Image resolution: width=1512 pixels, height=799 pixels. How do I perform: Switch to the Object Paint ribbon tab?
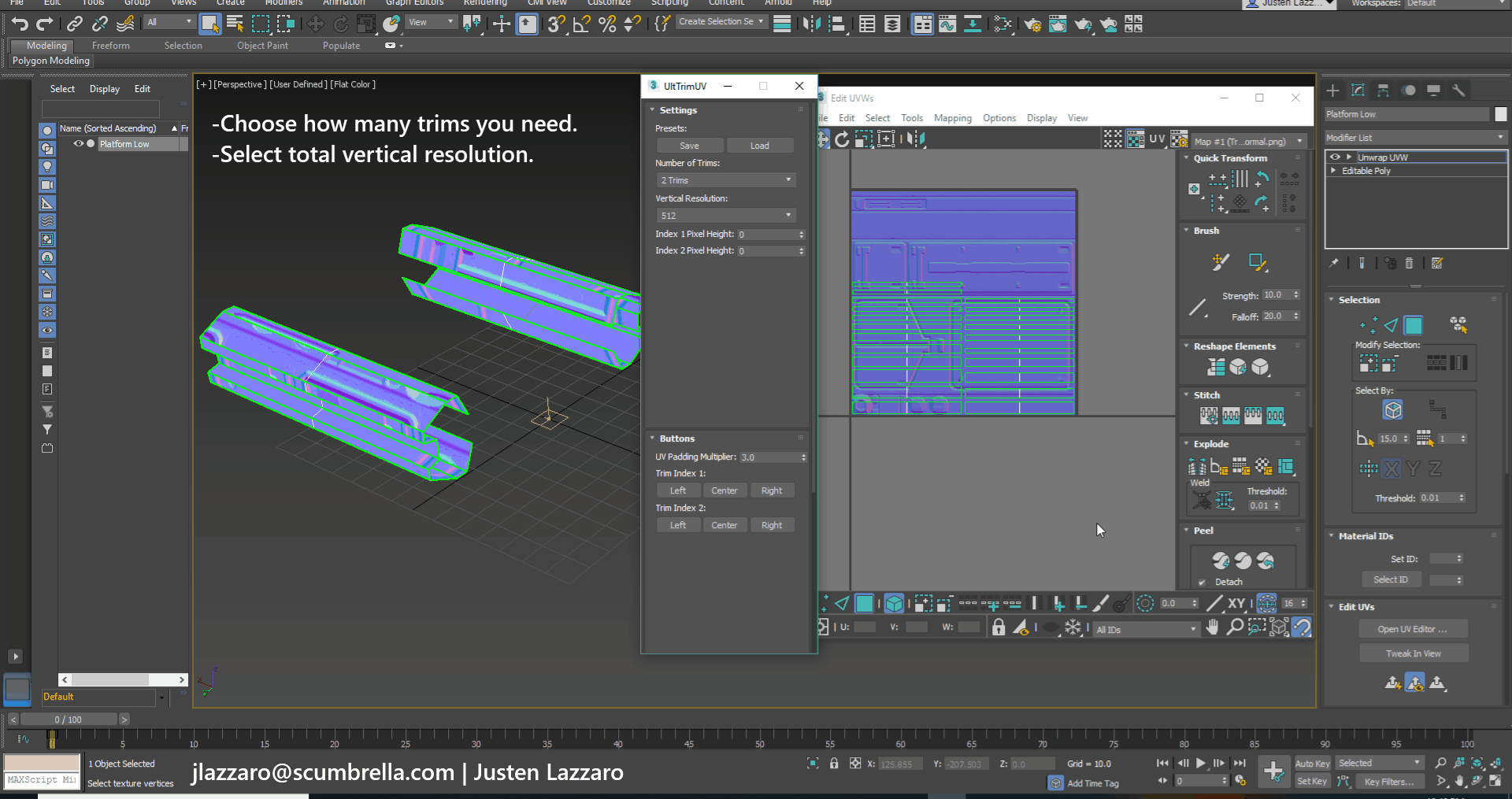coord(262,46)
